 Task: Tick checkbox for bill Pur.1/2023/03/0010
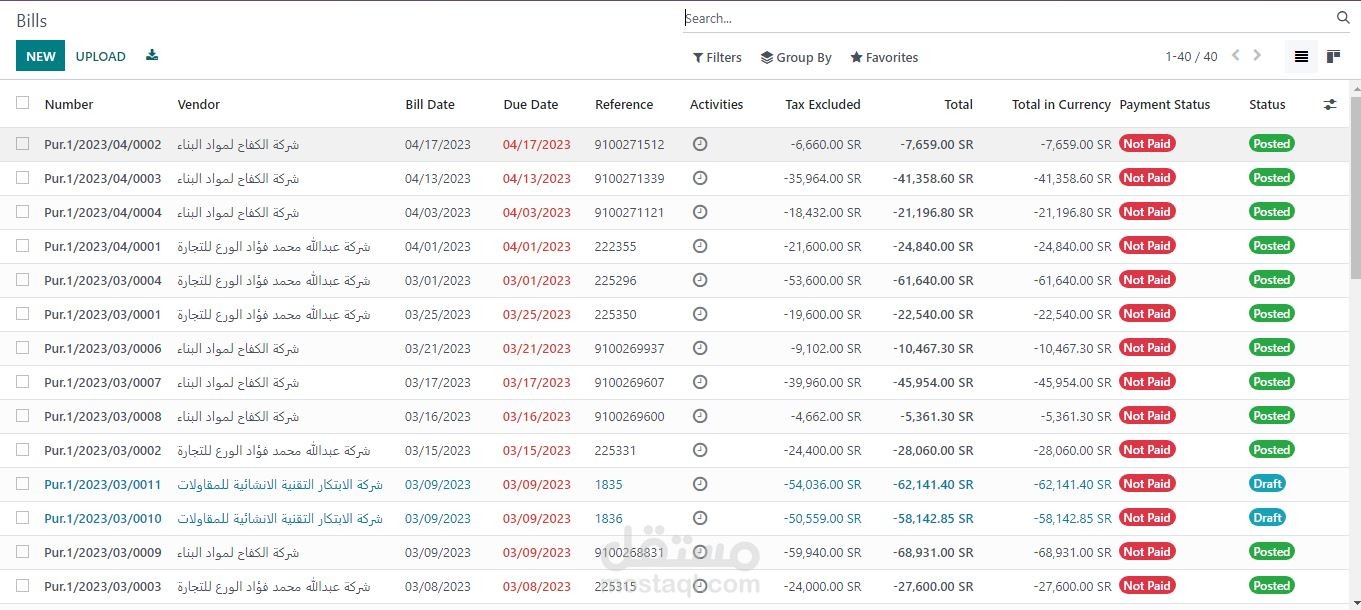coord(23,518)
